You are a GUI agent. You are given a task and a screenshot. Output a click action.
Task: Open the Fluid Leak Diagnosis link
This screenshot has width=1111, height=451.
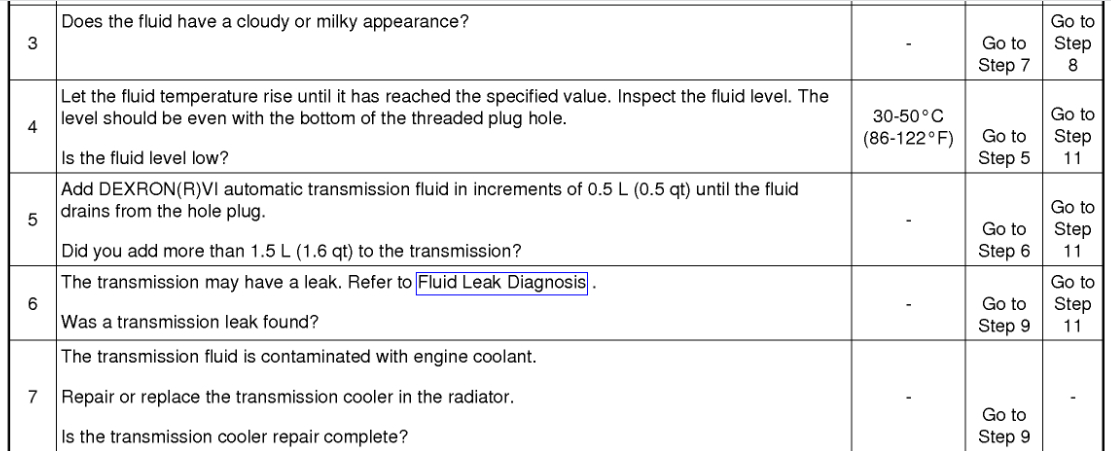pyautogui.click(x=501, y=284)
